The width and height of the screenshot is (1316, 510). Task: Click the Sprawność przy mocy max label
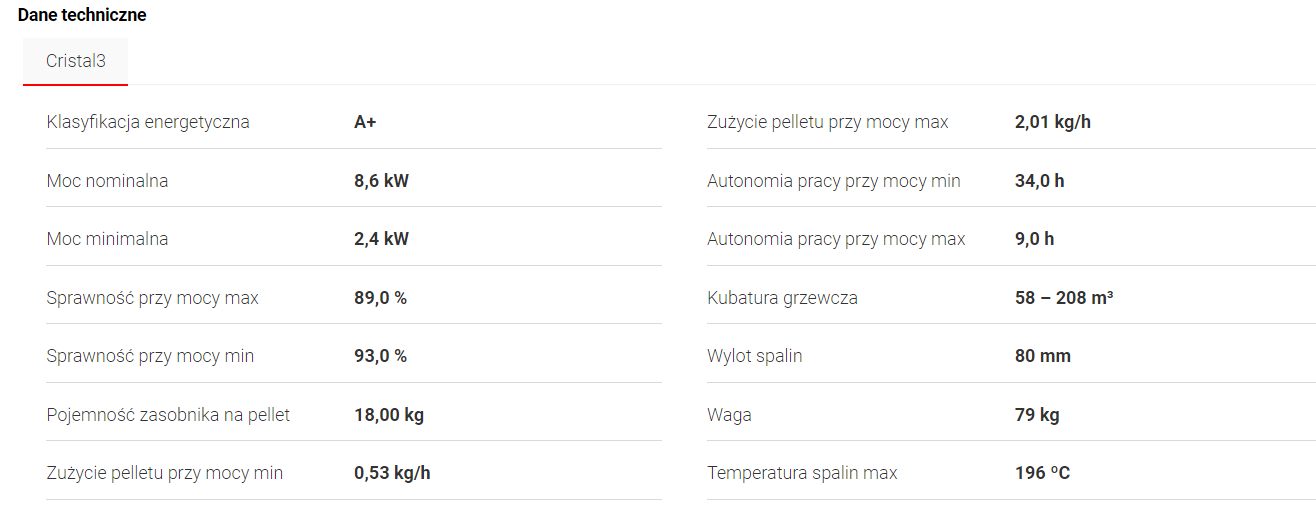pyautogui.click(x=152, y=298)
